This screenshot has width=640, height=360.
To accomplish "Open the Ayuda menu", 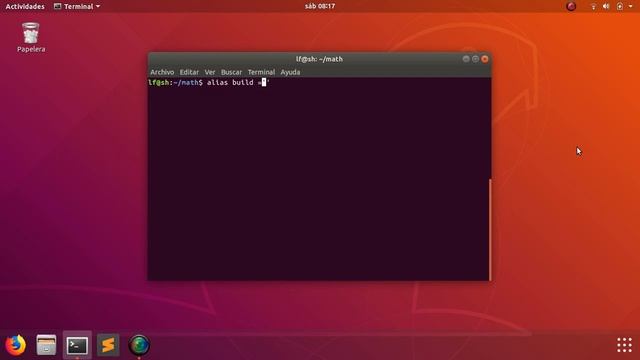I will [x=290, y=72].
